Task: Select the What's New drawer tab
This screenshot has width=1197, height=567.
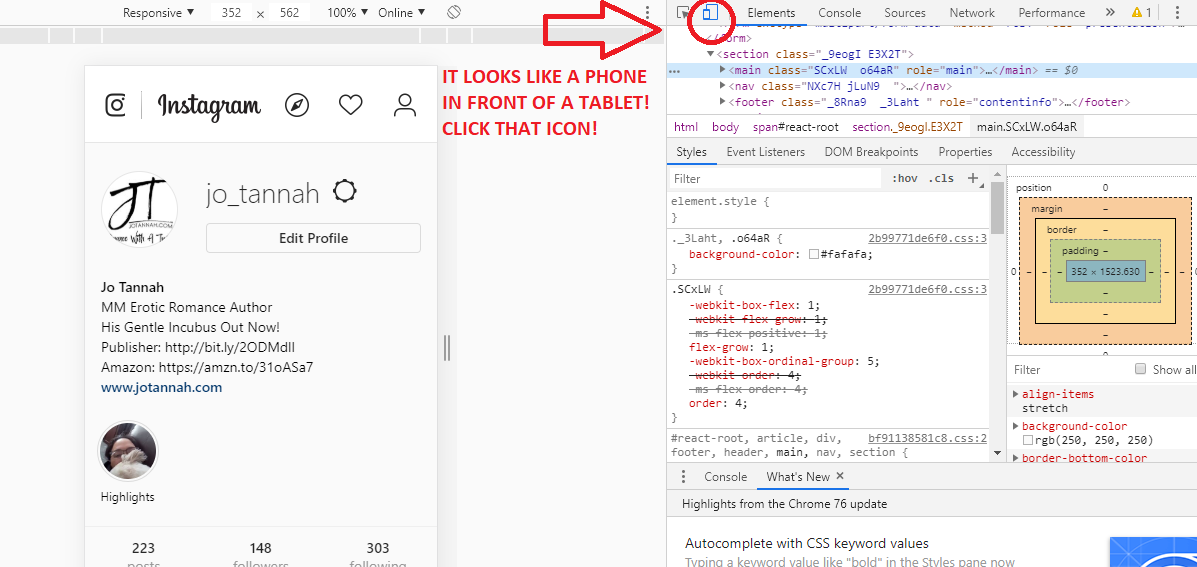Action: pyautogui.click(x=798, y=476)
